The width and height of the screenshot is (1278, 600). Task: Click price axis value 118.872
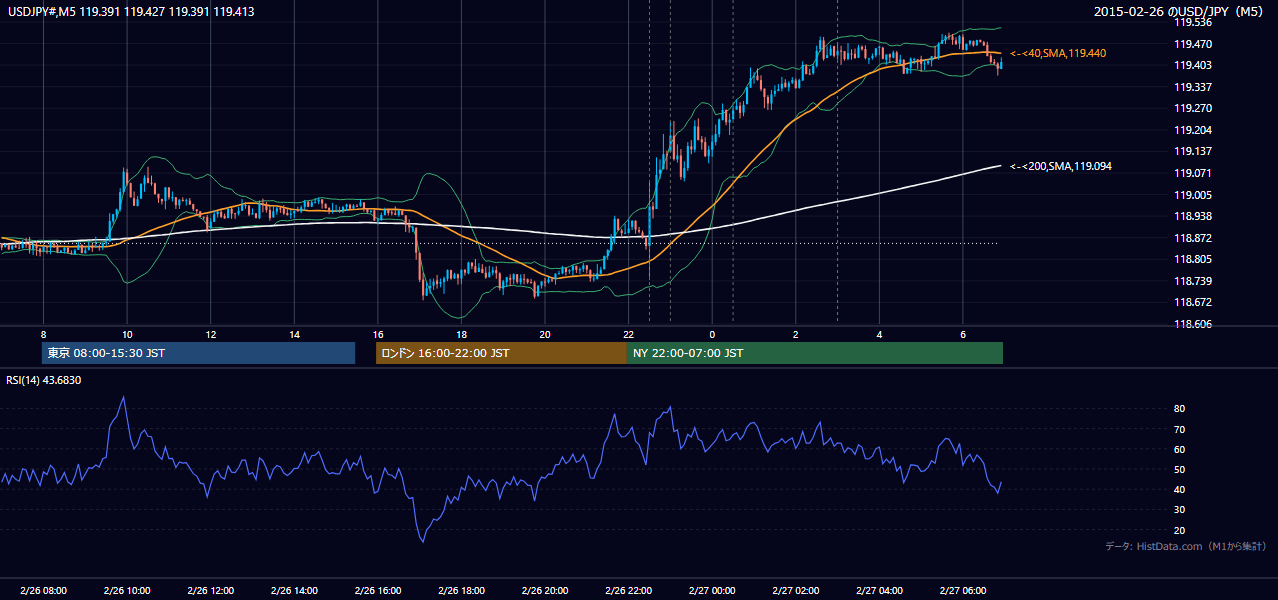click(x=1192, y=238)
